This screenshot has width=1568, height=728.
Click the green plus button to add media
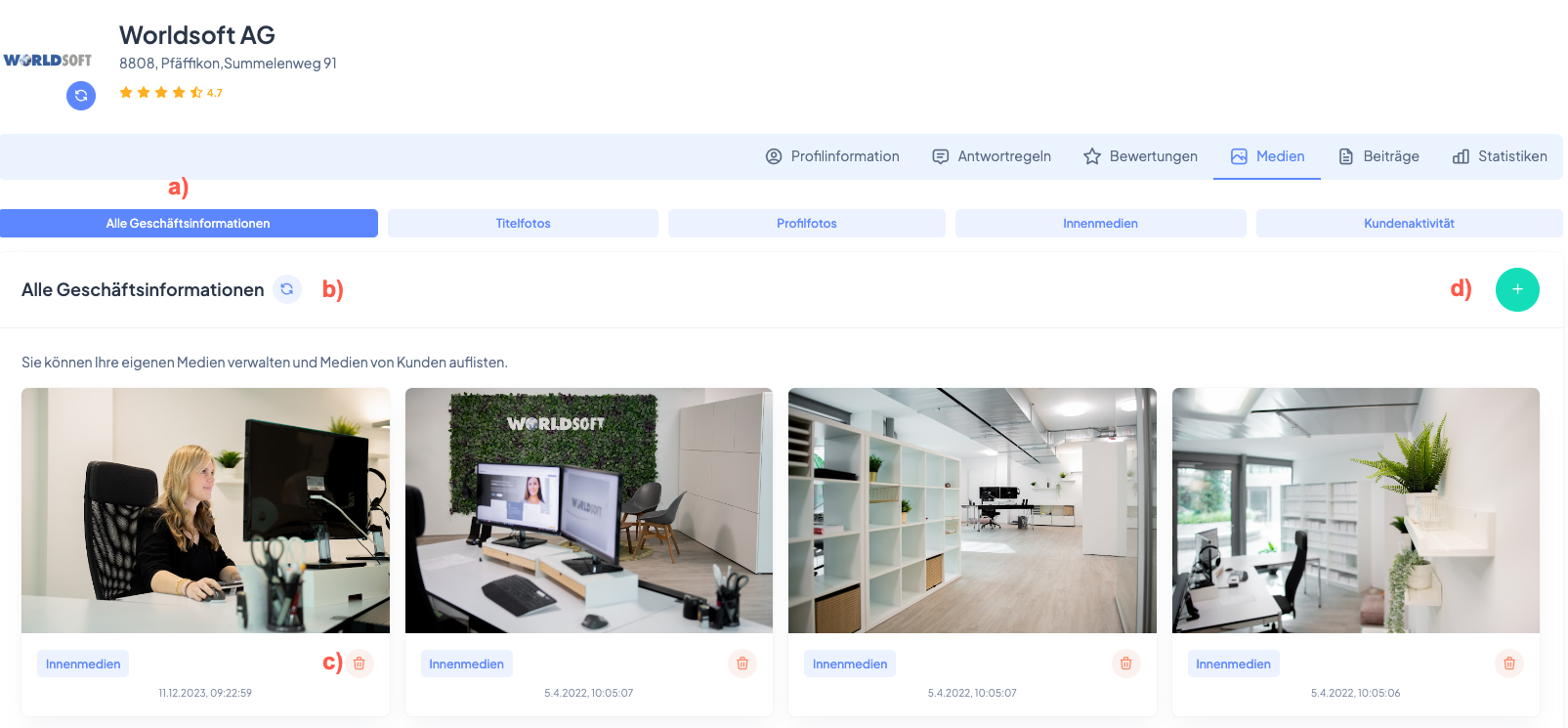point(1516,289)
